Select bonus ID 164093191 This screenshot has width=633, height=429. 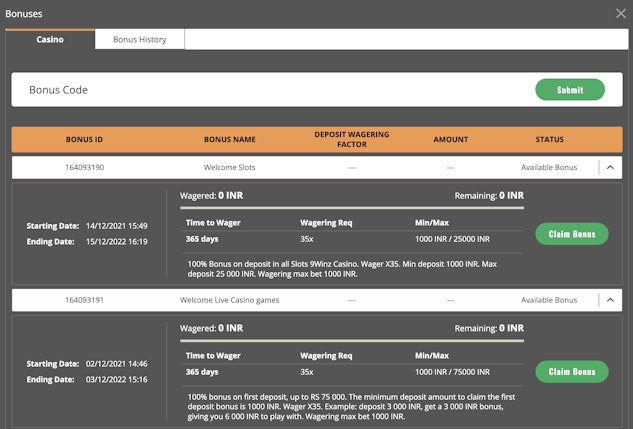pos(85,300)
